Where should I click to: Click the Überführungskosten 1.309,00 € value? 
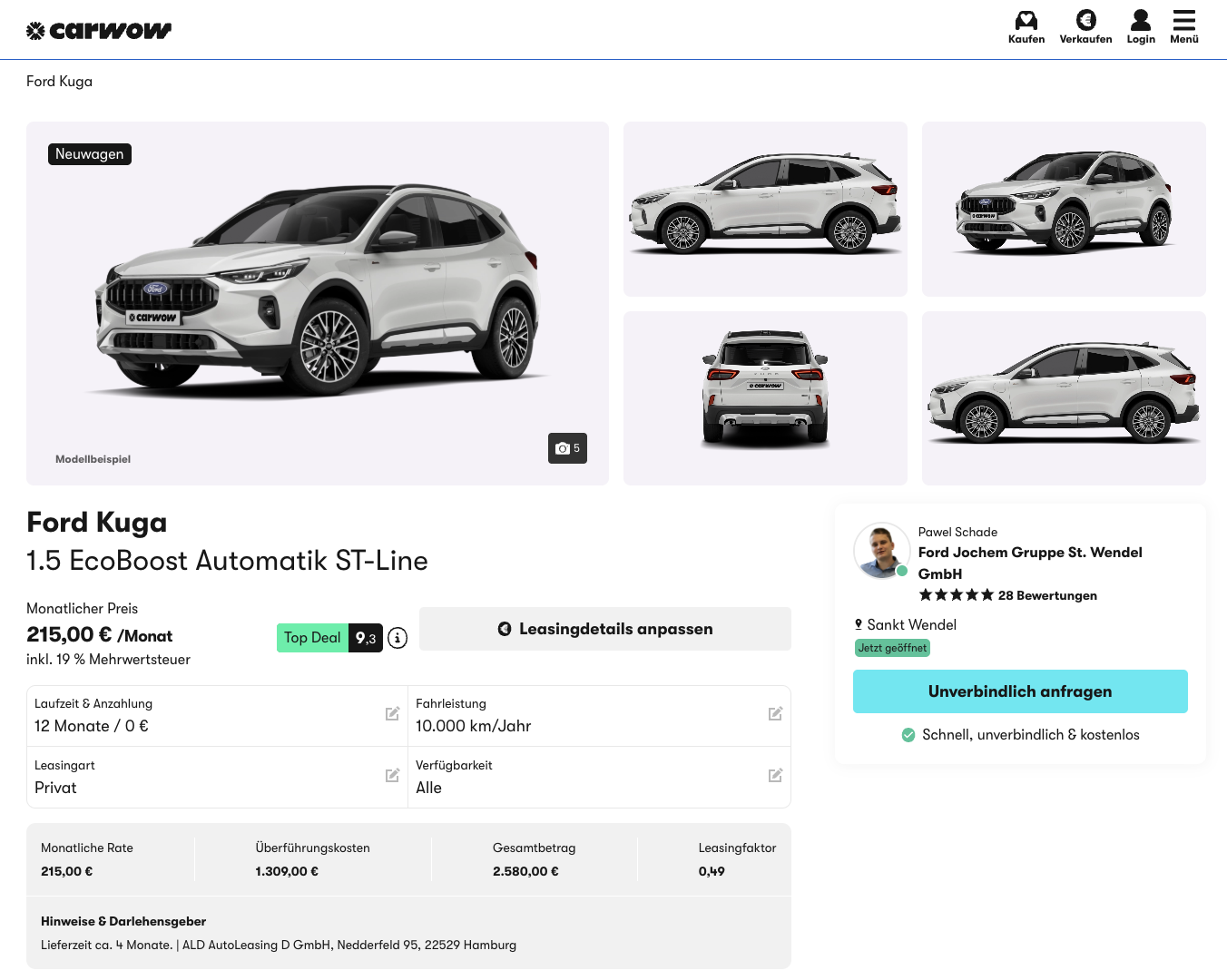pyautogui.click(x=287, y=871)
